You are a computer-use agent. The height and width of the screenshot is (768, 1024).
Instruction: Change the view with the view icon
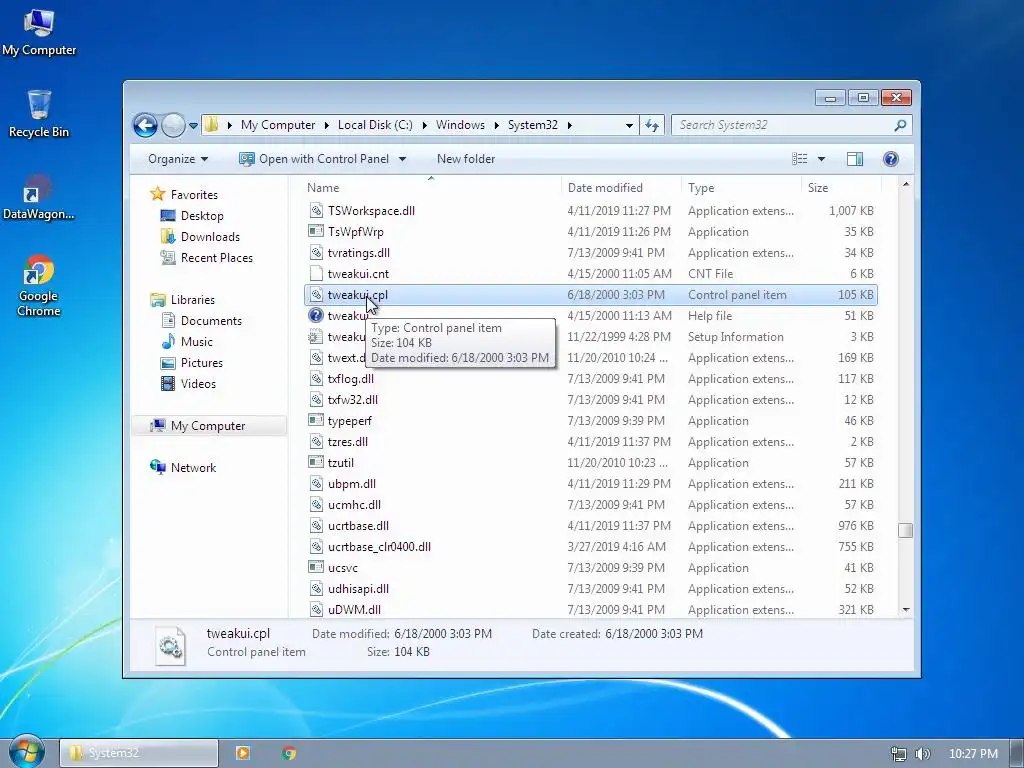point(799,159)
